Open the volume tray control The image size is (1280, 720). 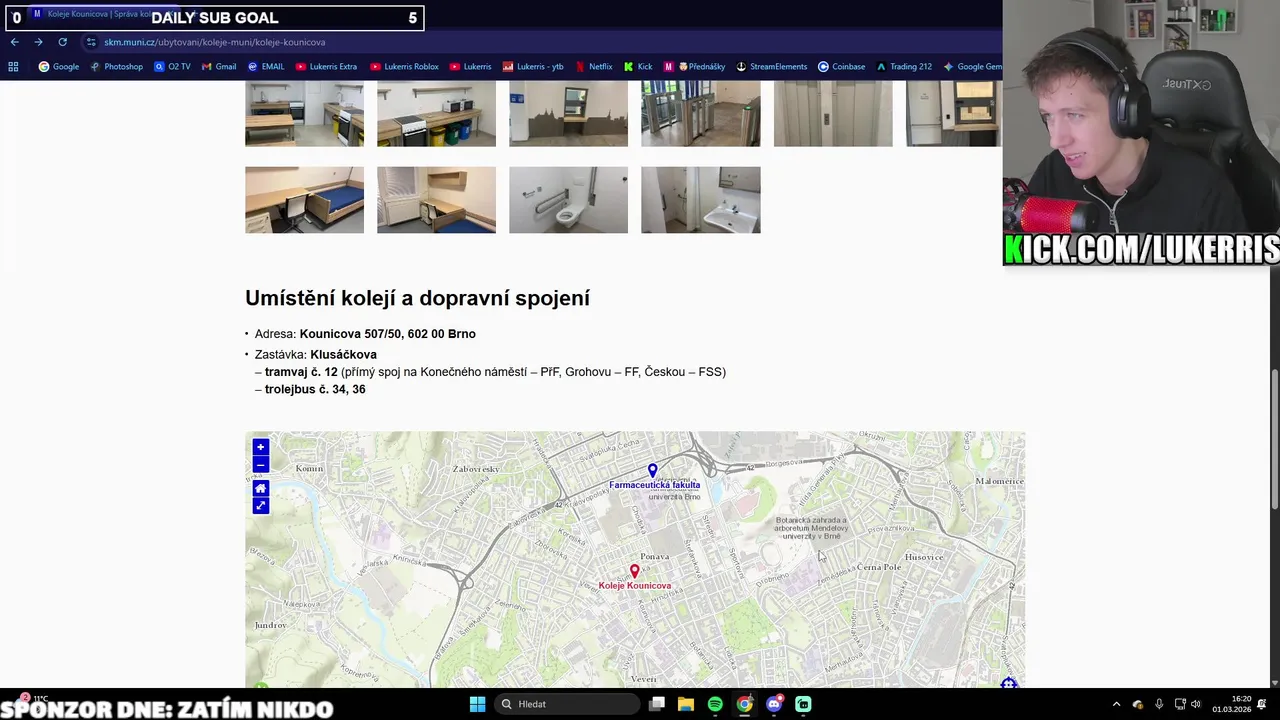point(1196,704)
